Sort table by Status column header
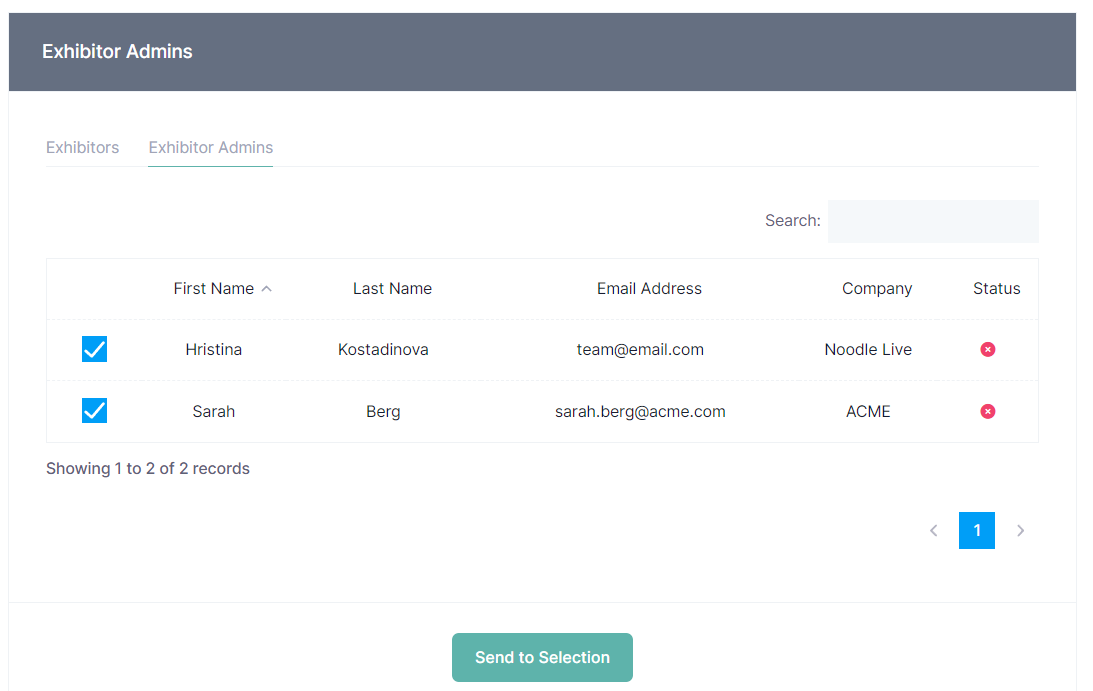 click(996, 289)
